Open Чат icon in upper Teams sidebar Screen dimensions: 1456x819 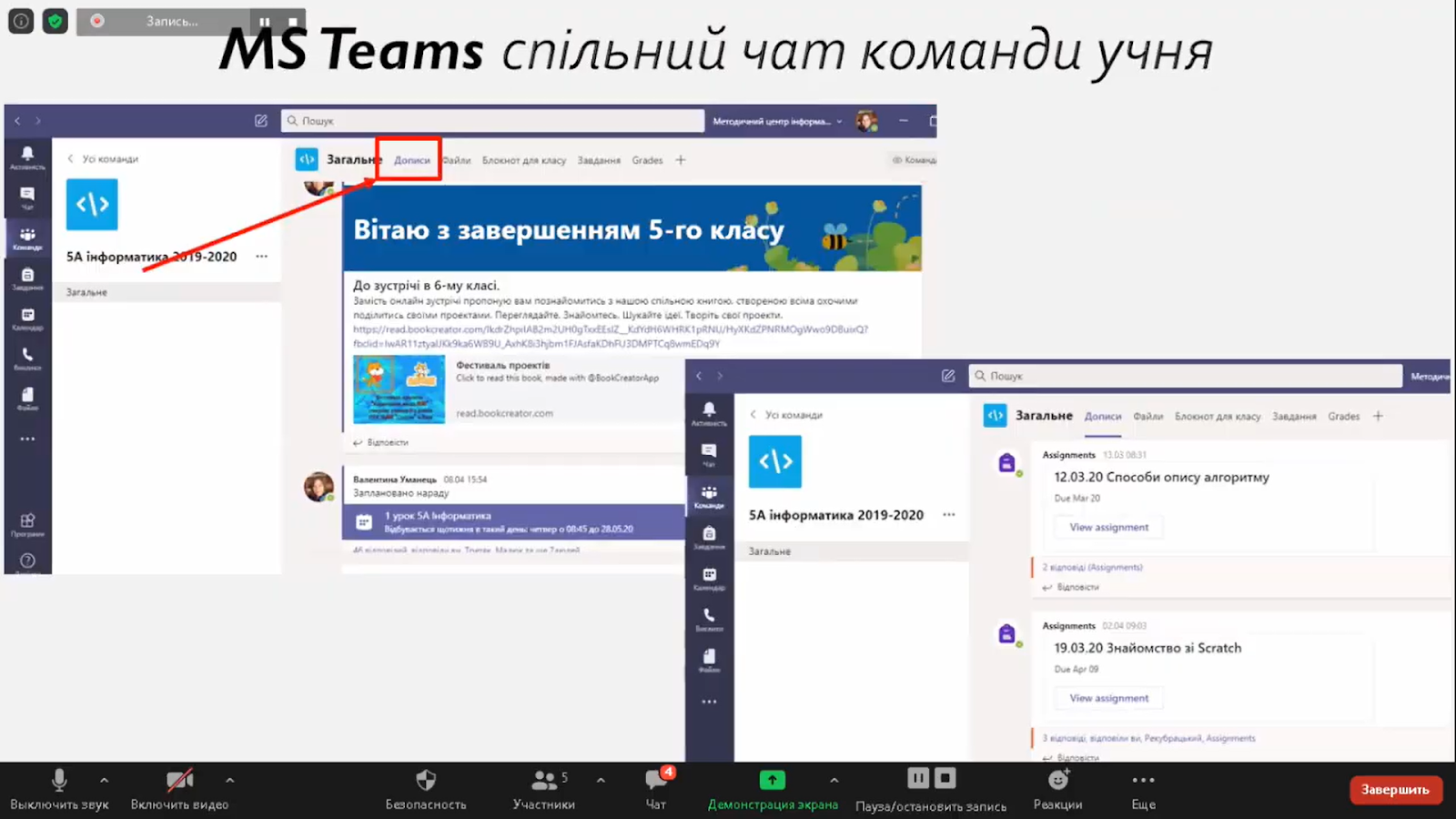point(27,197)
